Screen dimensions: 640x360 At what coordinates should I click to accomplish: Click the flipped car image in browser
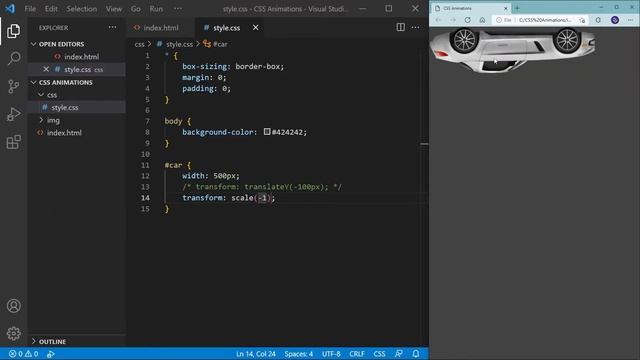click(x=512, y=50)
